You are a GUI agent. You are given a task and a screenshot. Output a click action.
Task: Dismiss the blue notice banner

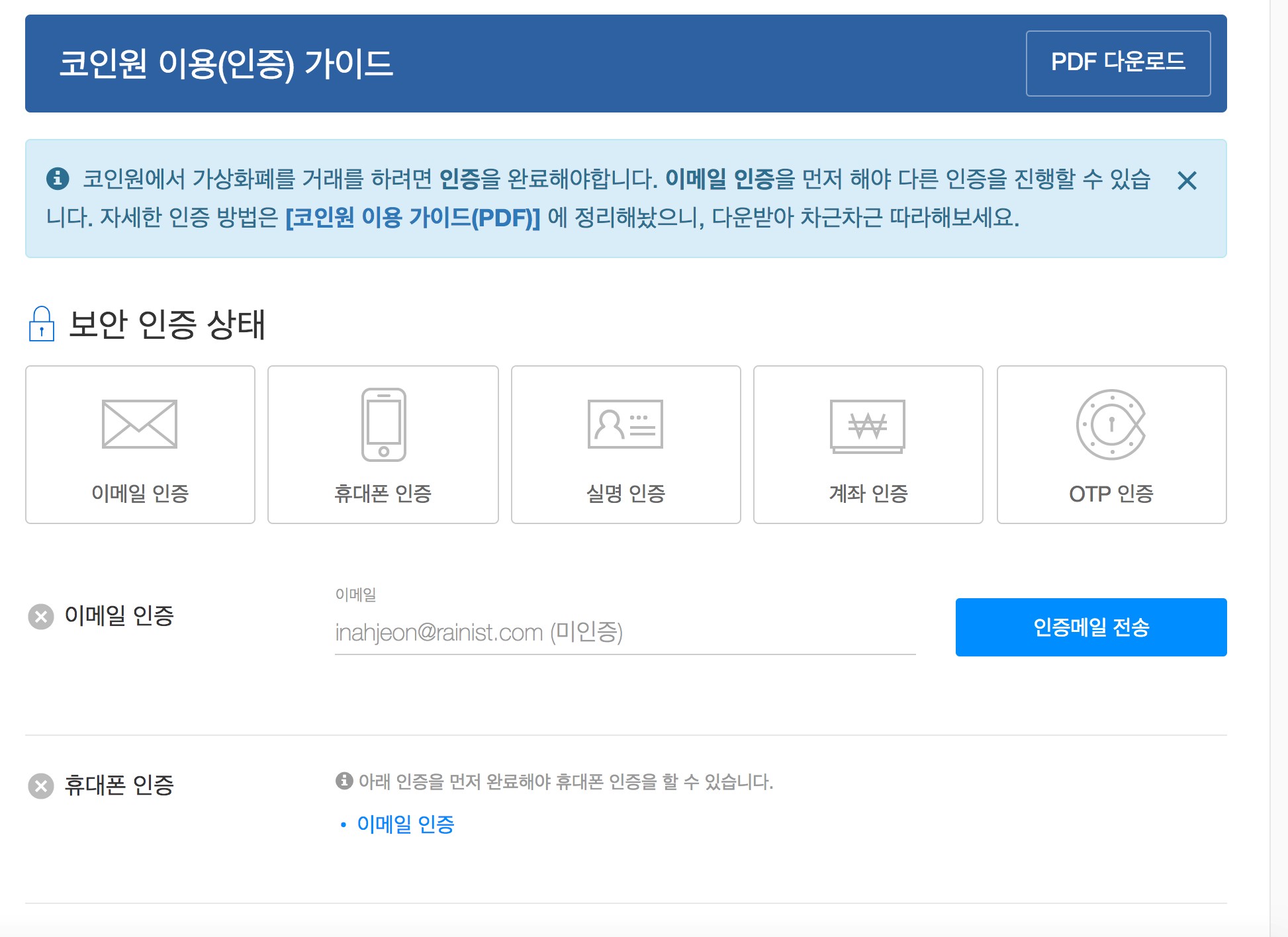point(1188,181)
